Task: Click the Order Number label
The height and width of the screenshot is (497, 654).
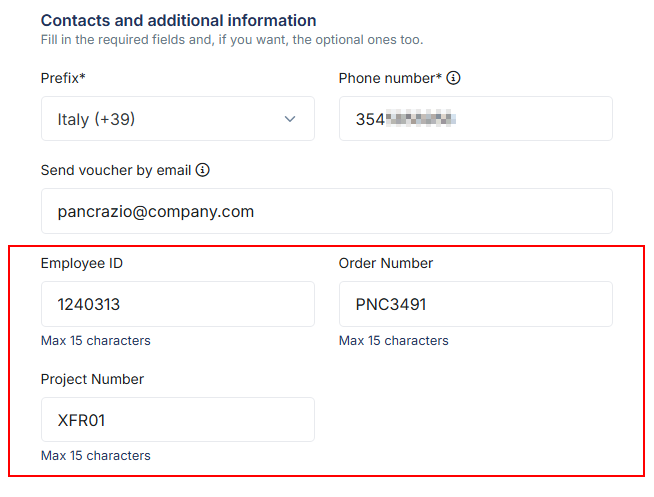Action: [x=386, y=263]
